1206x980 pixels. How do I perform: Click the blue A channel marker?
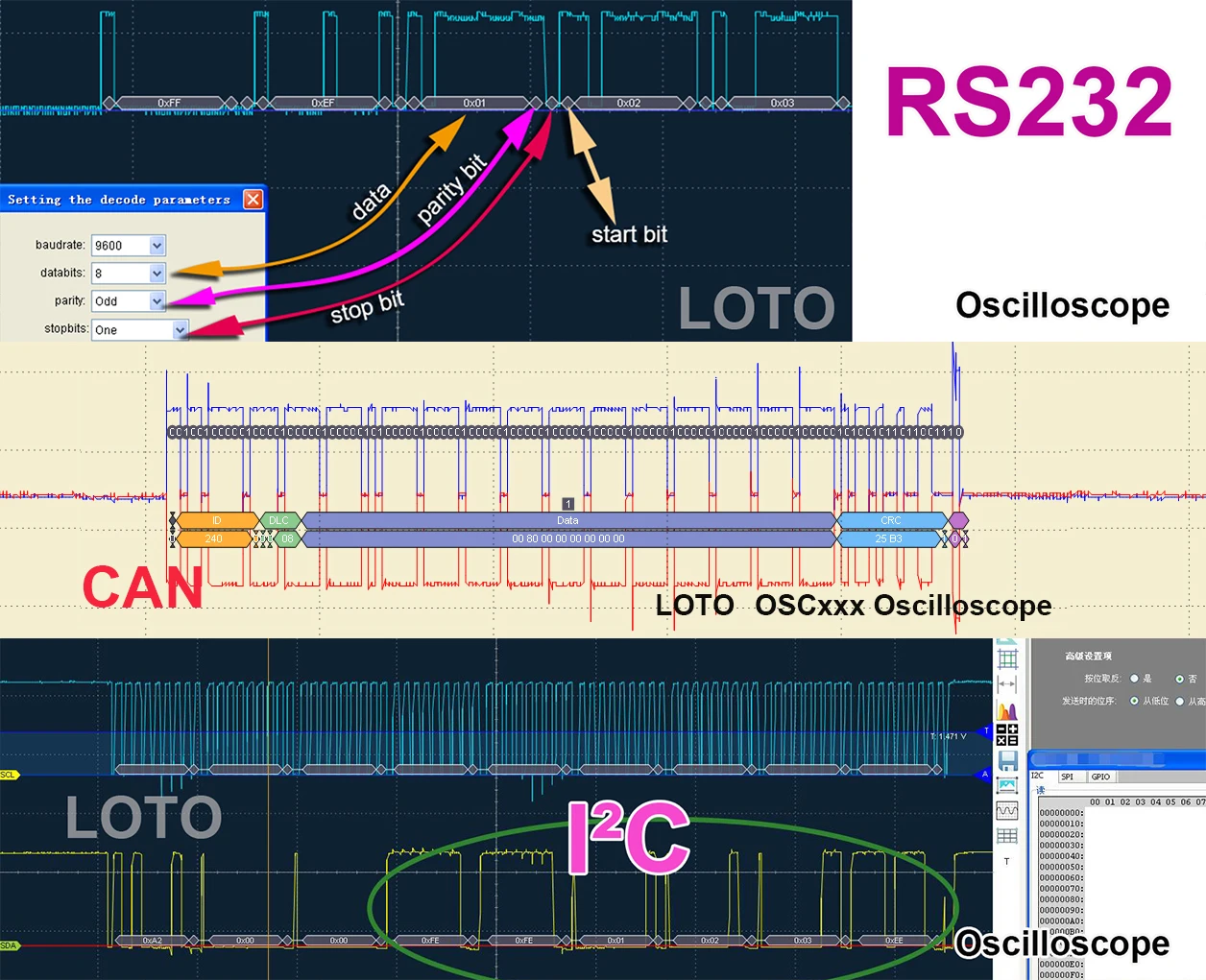(984, 774)
